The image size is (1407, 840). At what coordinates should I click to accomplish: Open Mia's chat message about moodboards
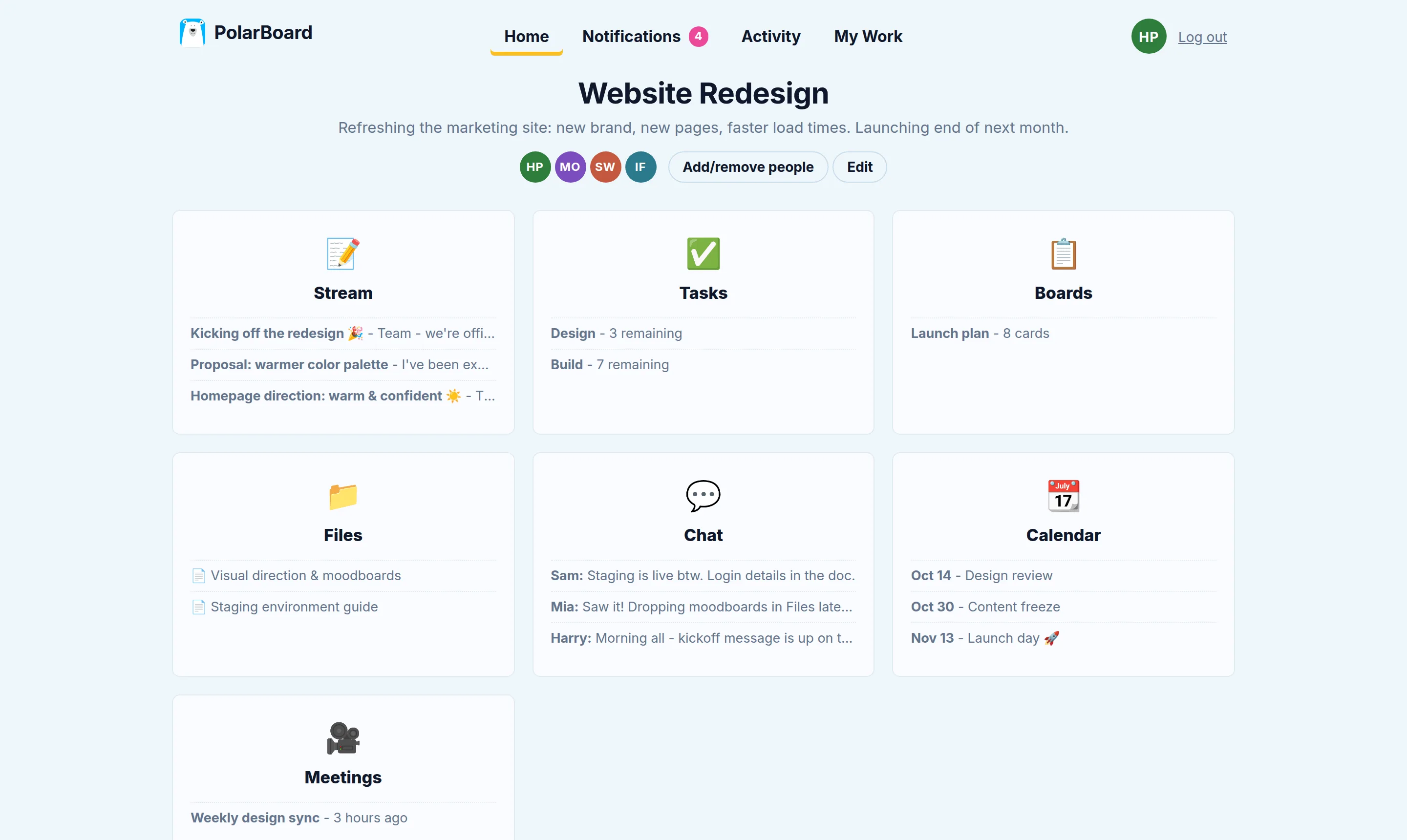point(703,607)
